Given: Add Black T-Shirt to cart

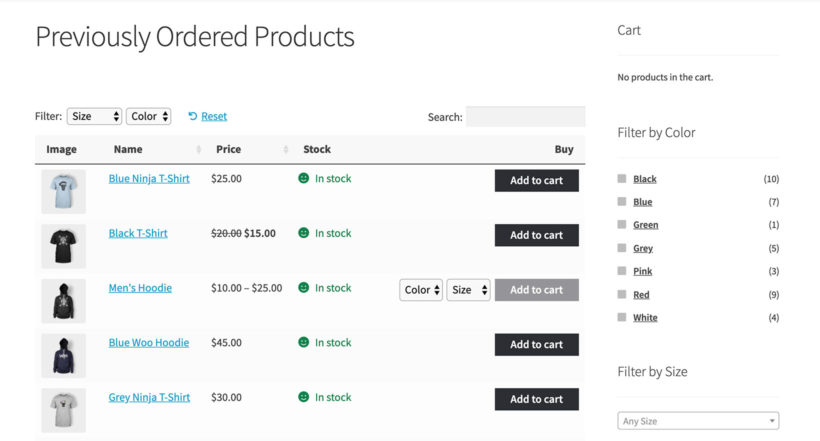Looking at the screenshot, I should (537, 235).
